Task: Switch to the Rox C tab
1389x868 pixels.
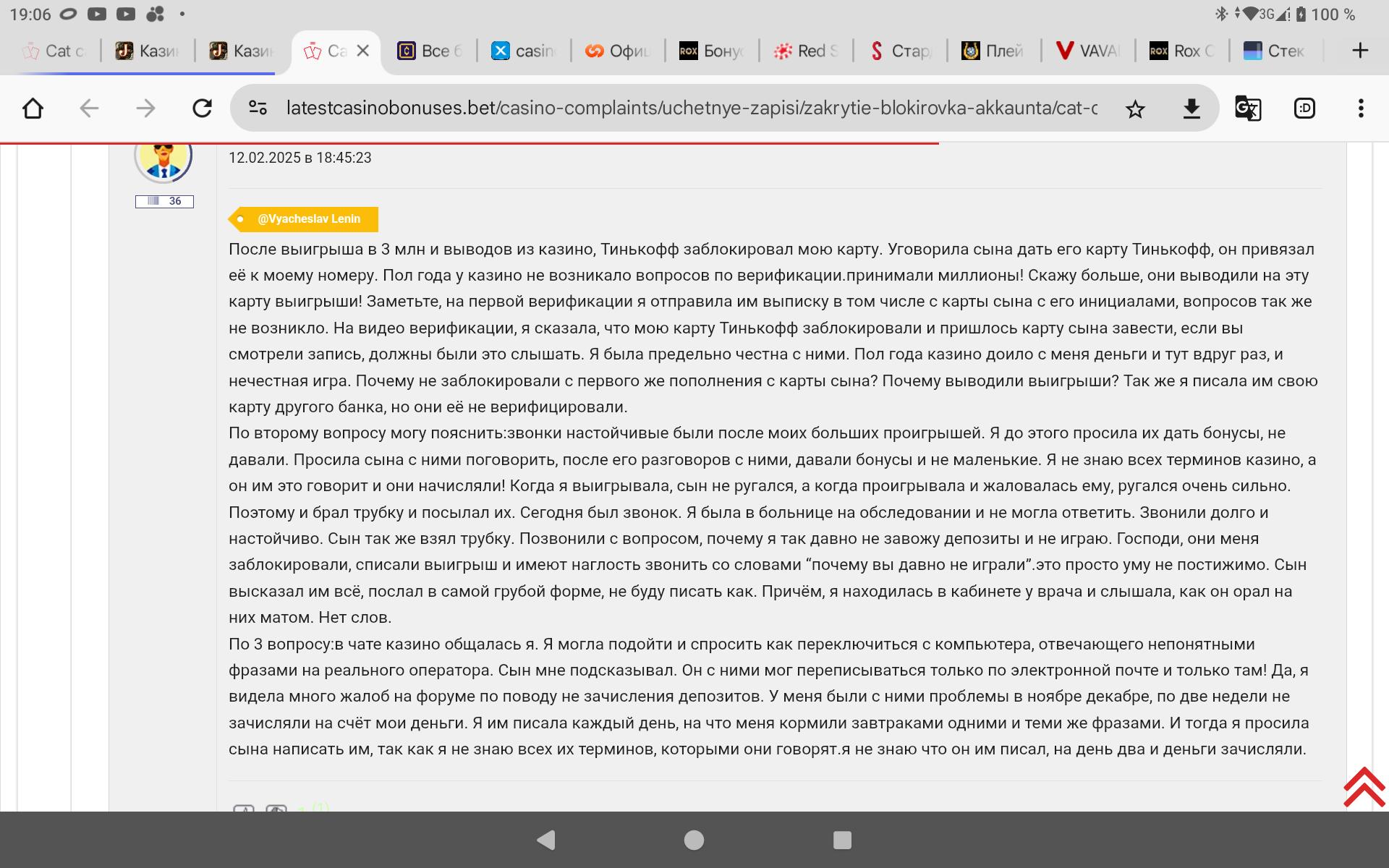Action: (x=1183, y=51)
